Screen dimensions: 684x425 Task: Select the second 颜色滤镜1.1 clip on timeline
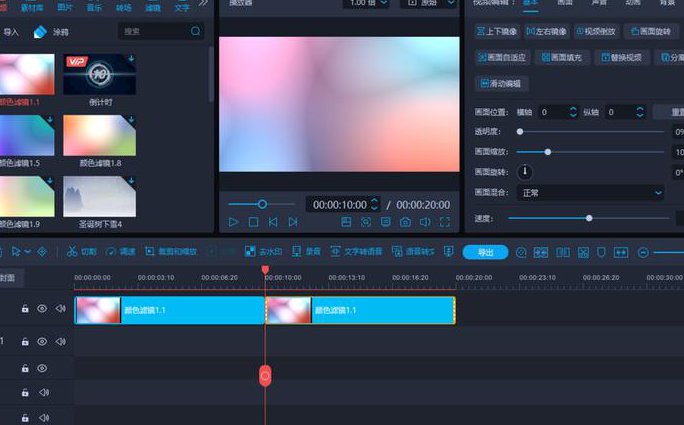coord(360,310)
